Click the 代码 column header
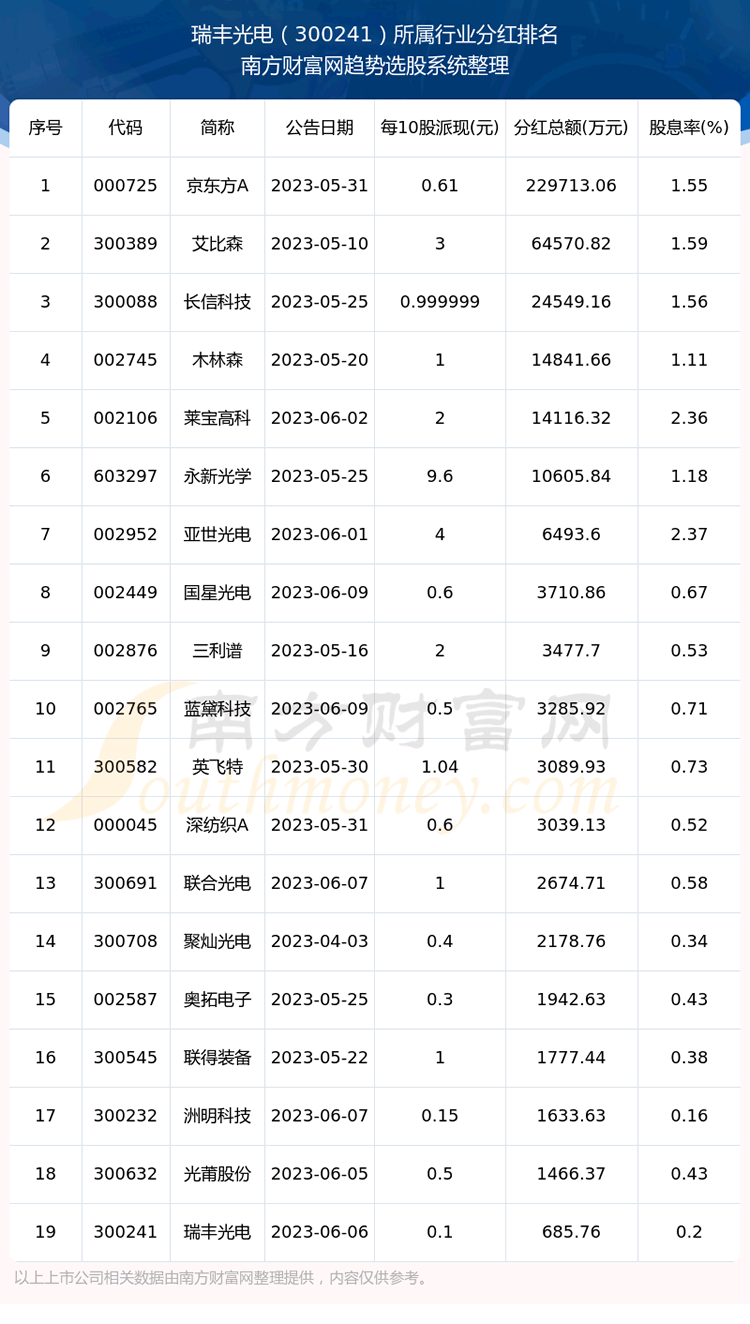750x1324 pixels. [x=125, y=128]
